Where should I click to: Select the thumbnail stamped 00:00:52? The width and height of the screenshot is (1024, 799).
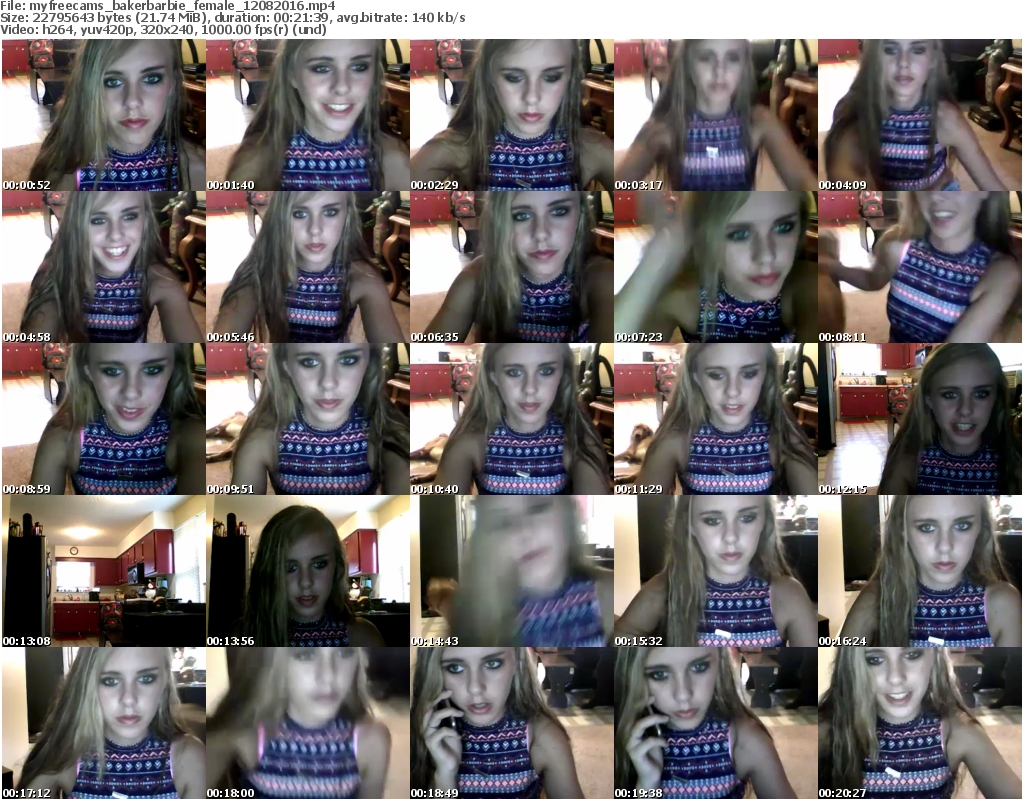[x=104, y=115]
